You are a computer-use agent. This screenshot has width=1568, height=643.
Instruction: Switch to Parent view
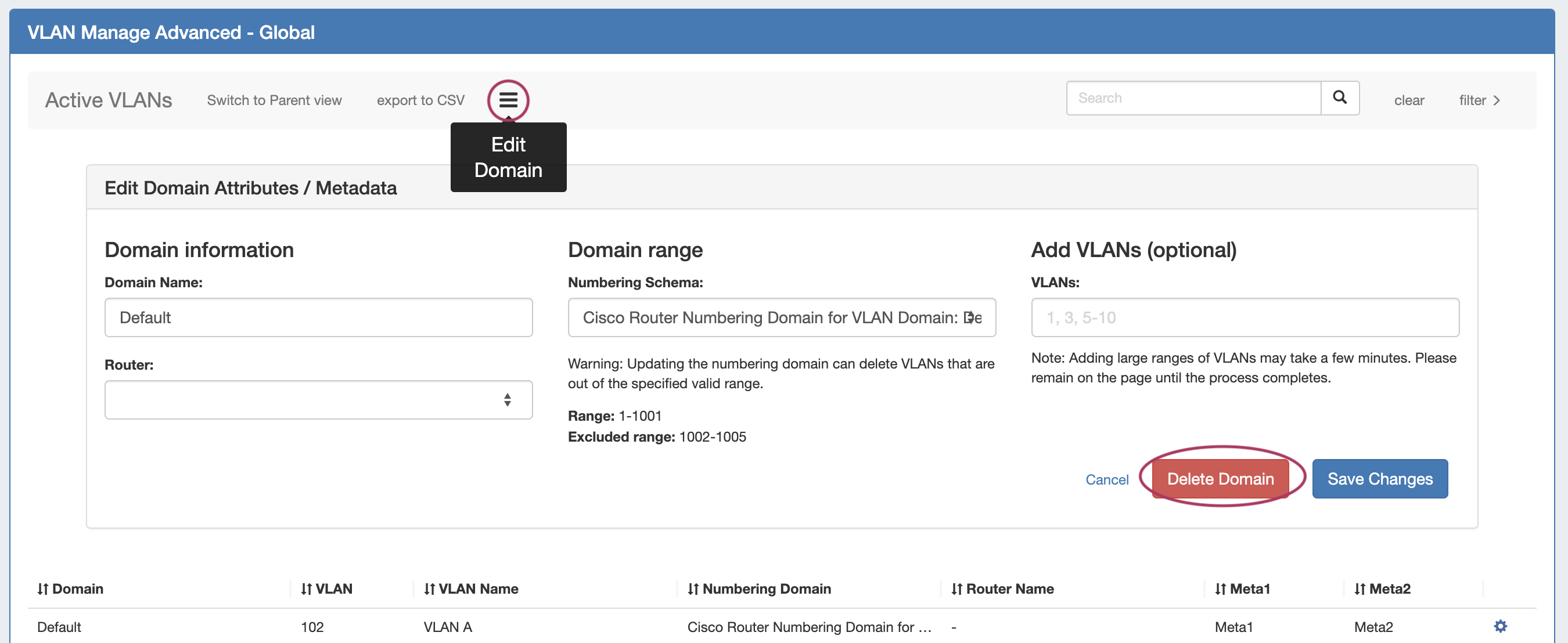(x=274, y=100)
